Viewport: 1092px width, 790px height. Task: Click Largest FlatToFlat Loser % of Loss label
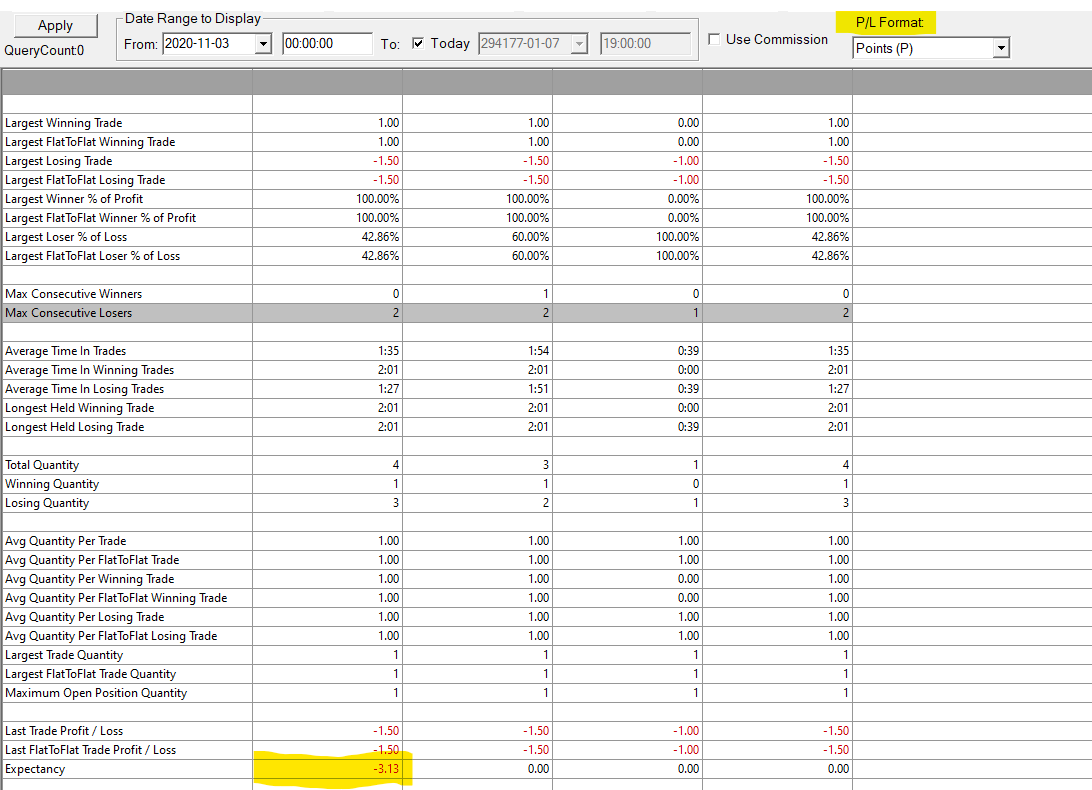[93, 256]
